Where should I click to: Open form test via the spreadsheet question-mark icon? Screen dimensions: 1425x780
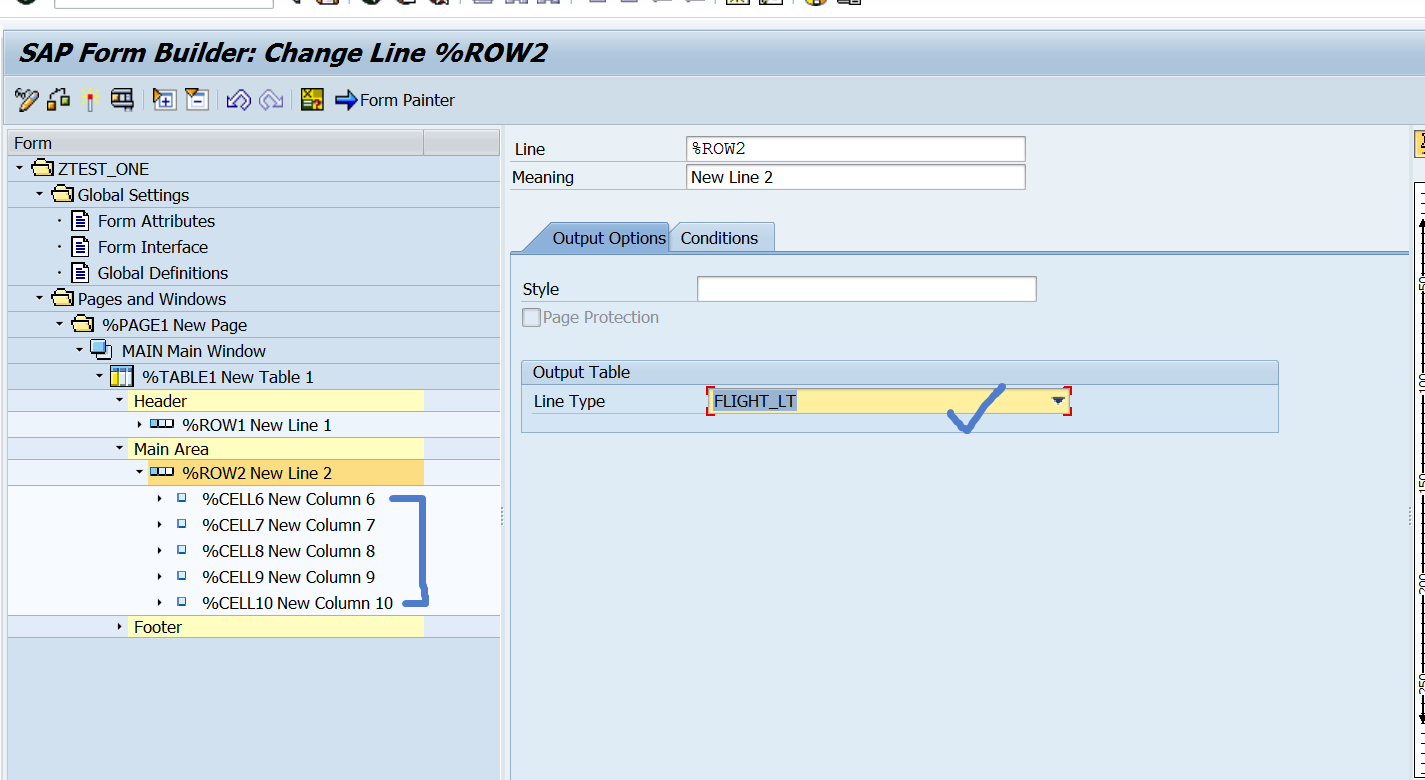point(312,100)
